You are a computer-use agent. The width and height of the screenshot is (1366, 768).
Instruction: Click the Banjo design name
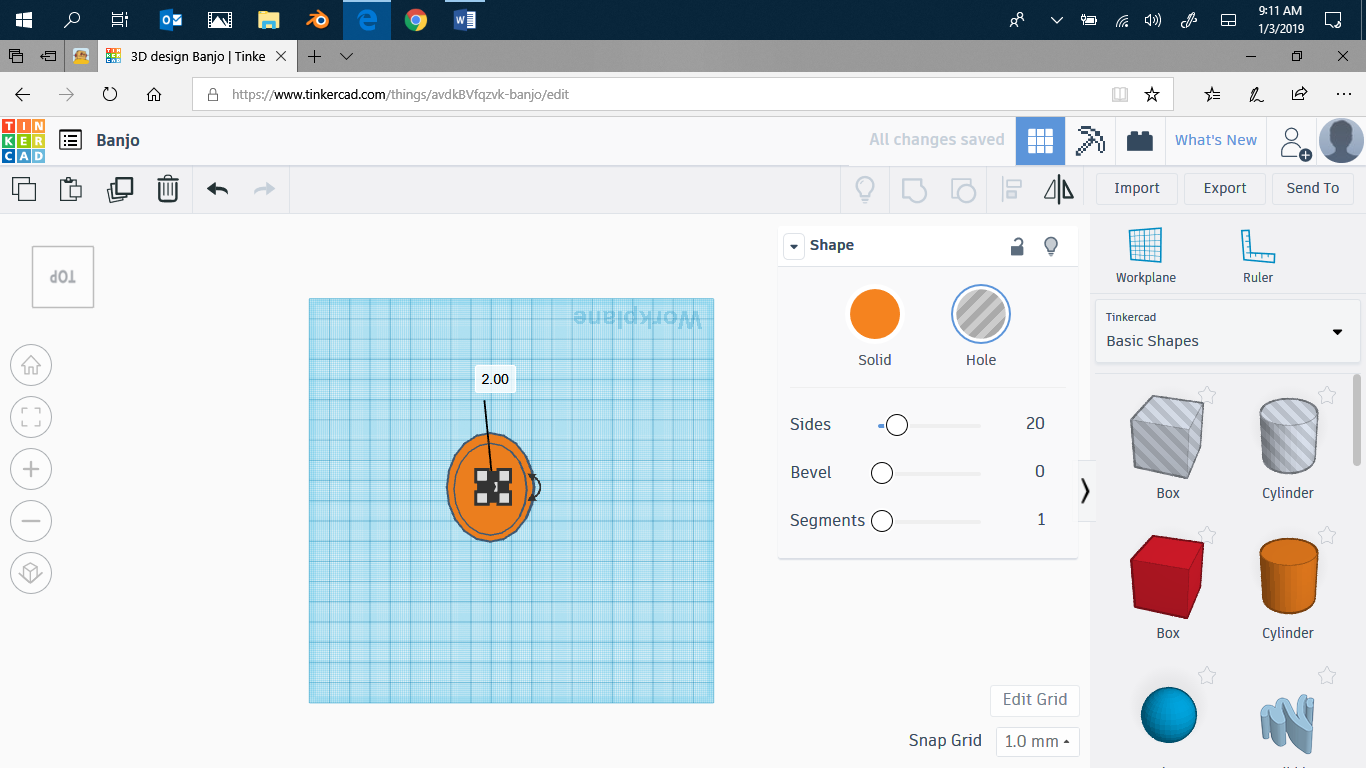118,141
